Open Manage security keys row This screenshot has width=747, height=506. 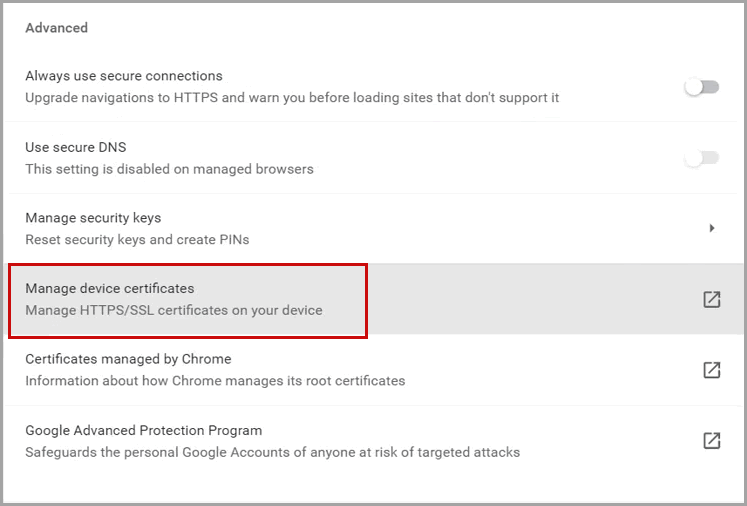[x=373, y=229]
